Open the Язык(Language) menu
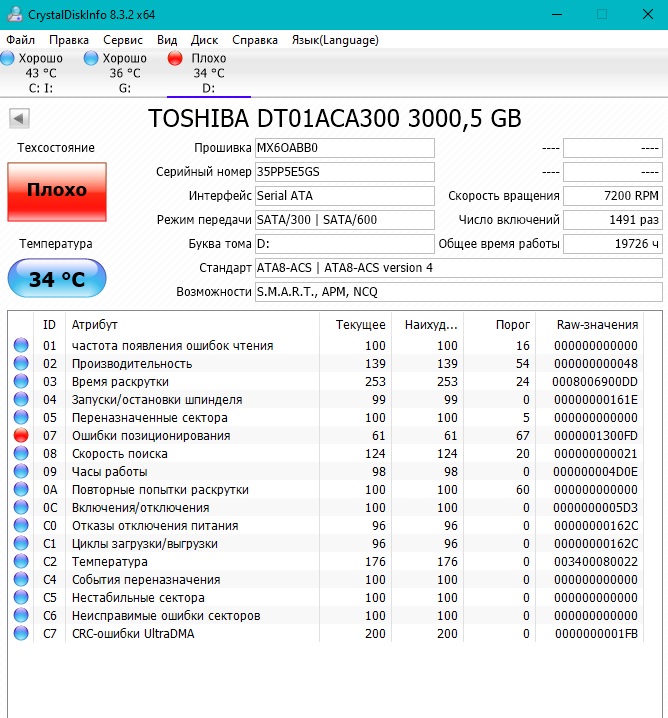This screenshot has width=668, height=718. 335,40
